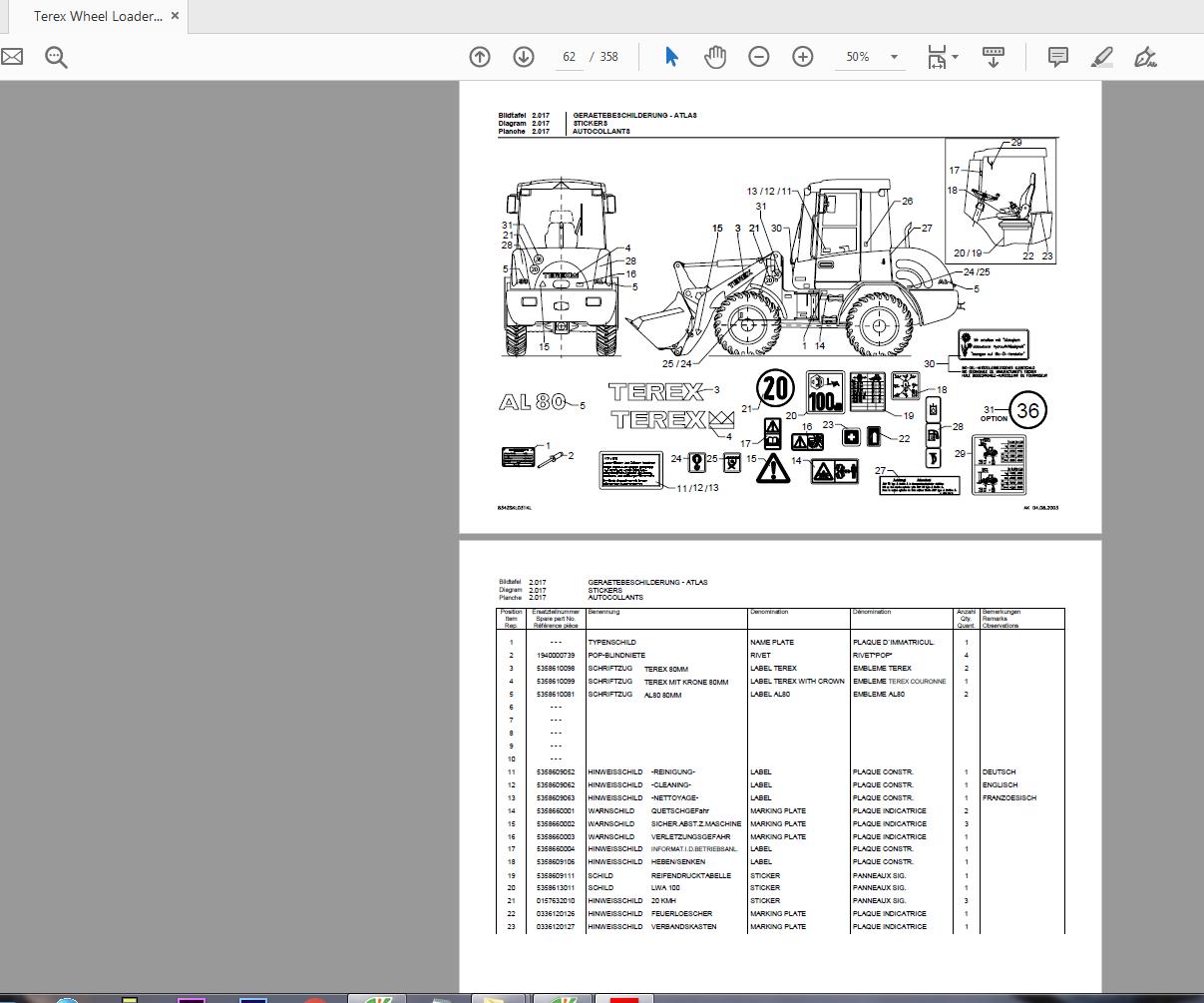Zoom in with the plus button
The width and height of the screenshot is (1204, 1003).
pyautogui.click(x=803, y=57)
